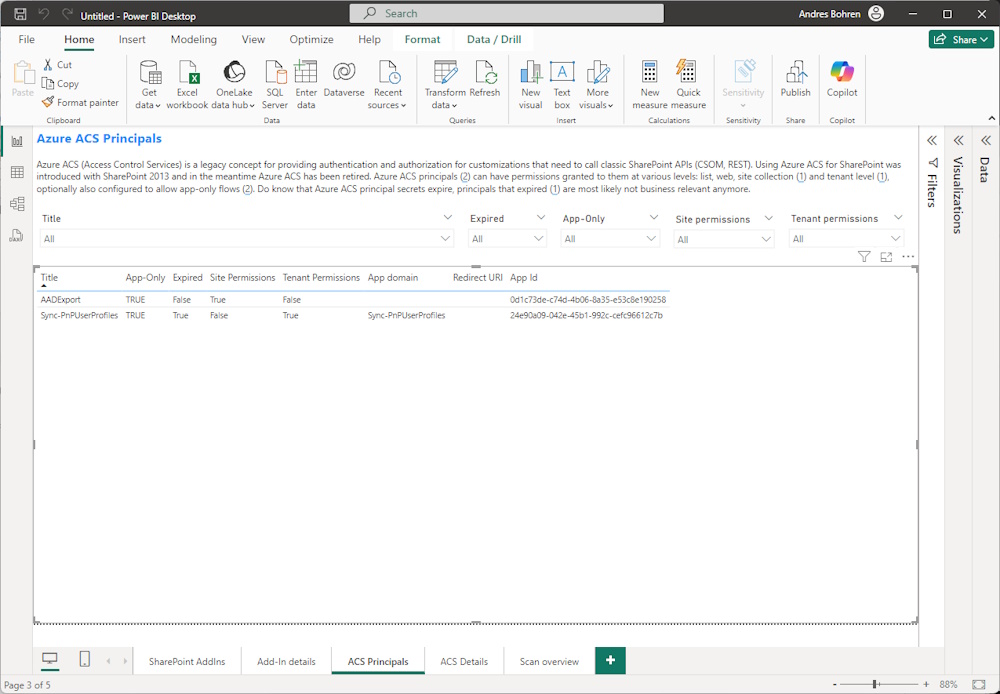Switch to the Insert ribbon tab
The width and height of the screenshot is (1000, 694).
(132, 40)
